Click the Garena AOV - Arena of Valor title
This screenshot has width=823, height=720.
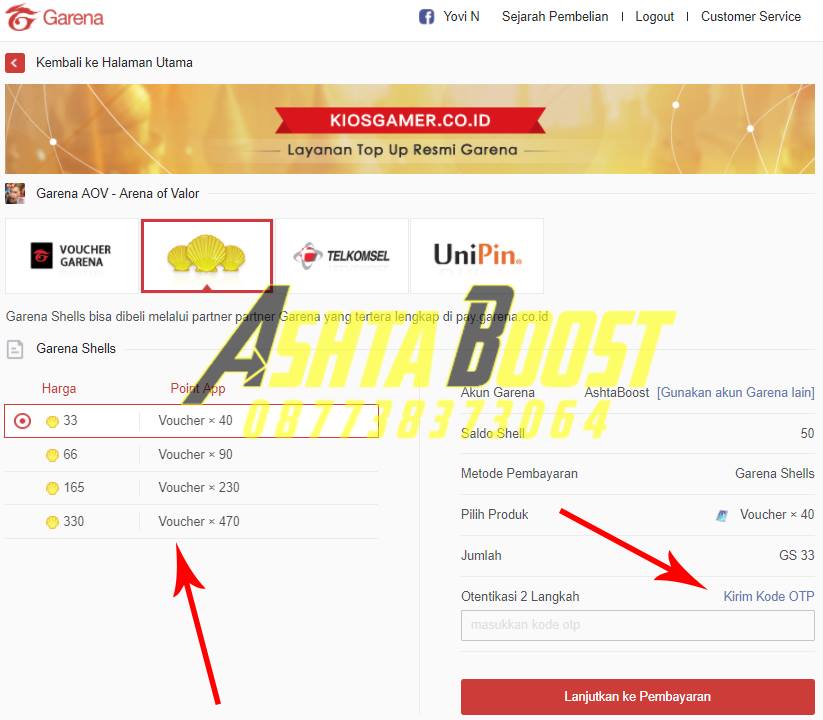118,194
